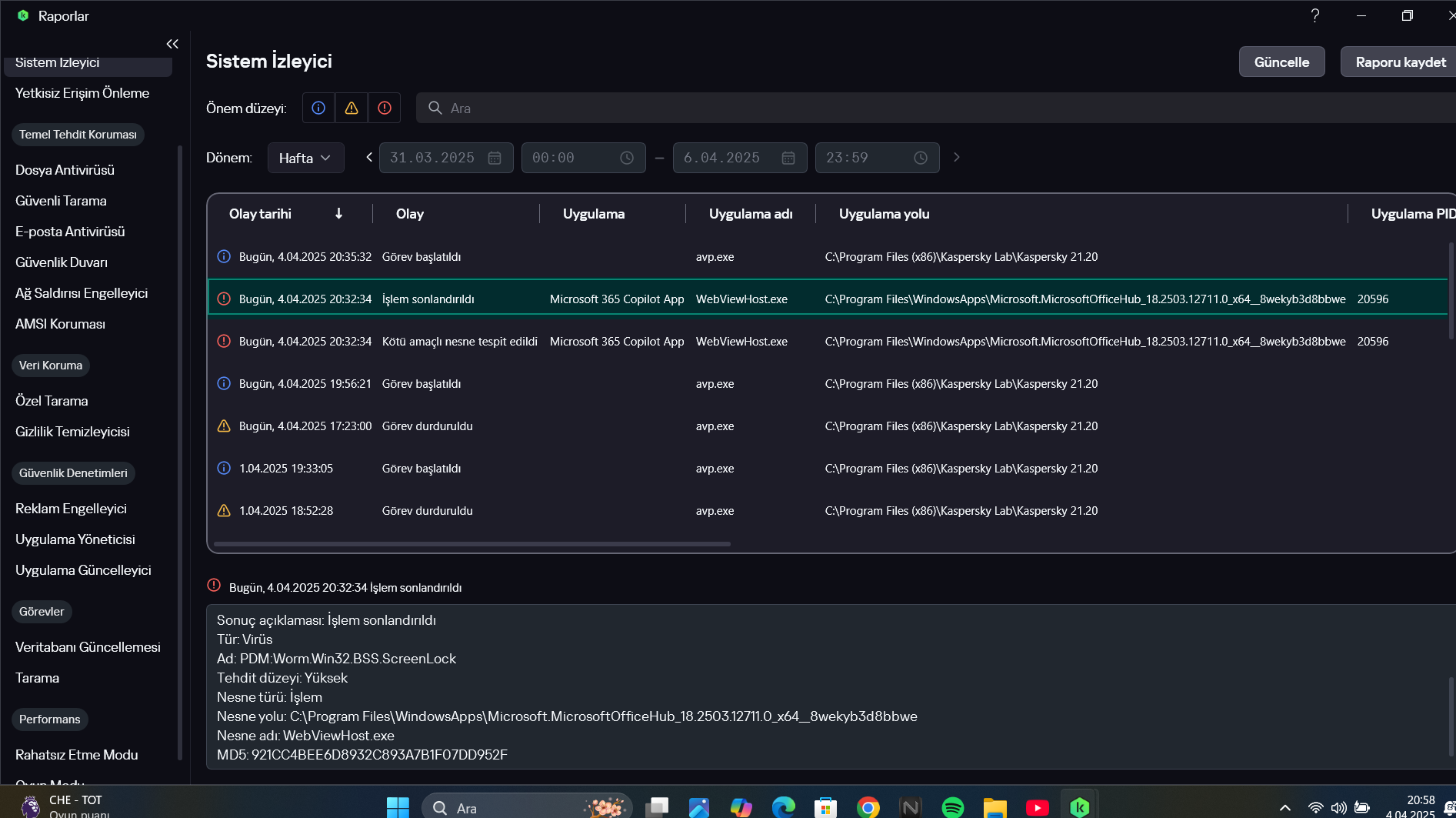Image resolution: width=1456 pixels, height=818 pixels.
Task: Go to the previous period with left arrow
Action: [x=369, y=157]
